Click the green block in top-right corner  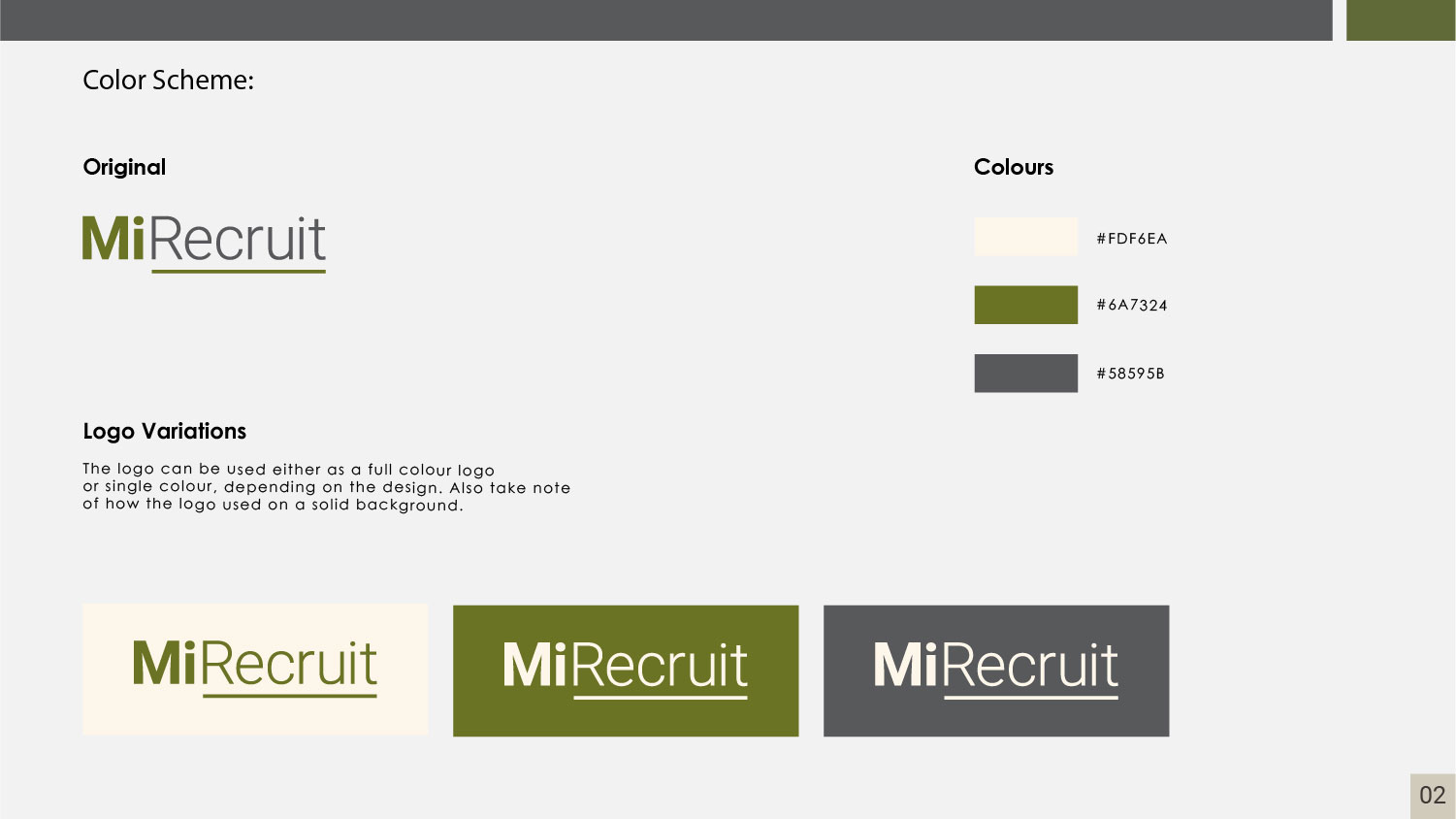1400,19
